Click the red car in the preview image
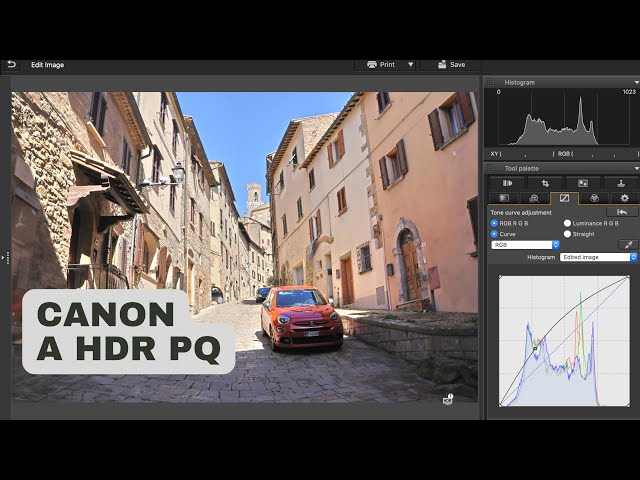Screen dimensions: 640x480 click(x=302, y=318)
